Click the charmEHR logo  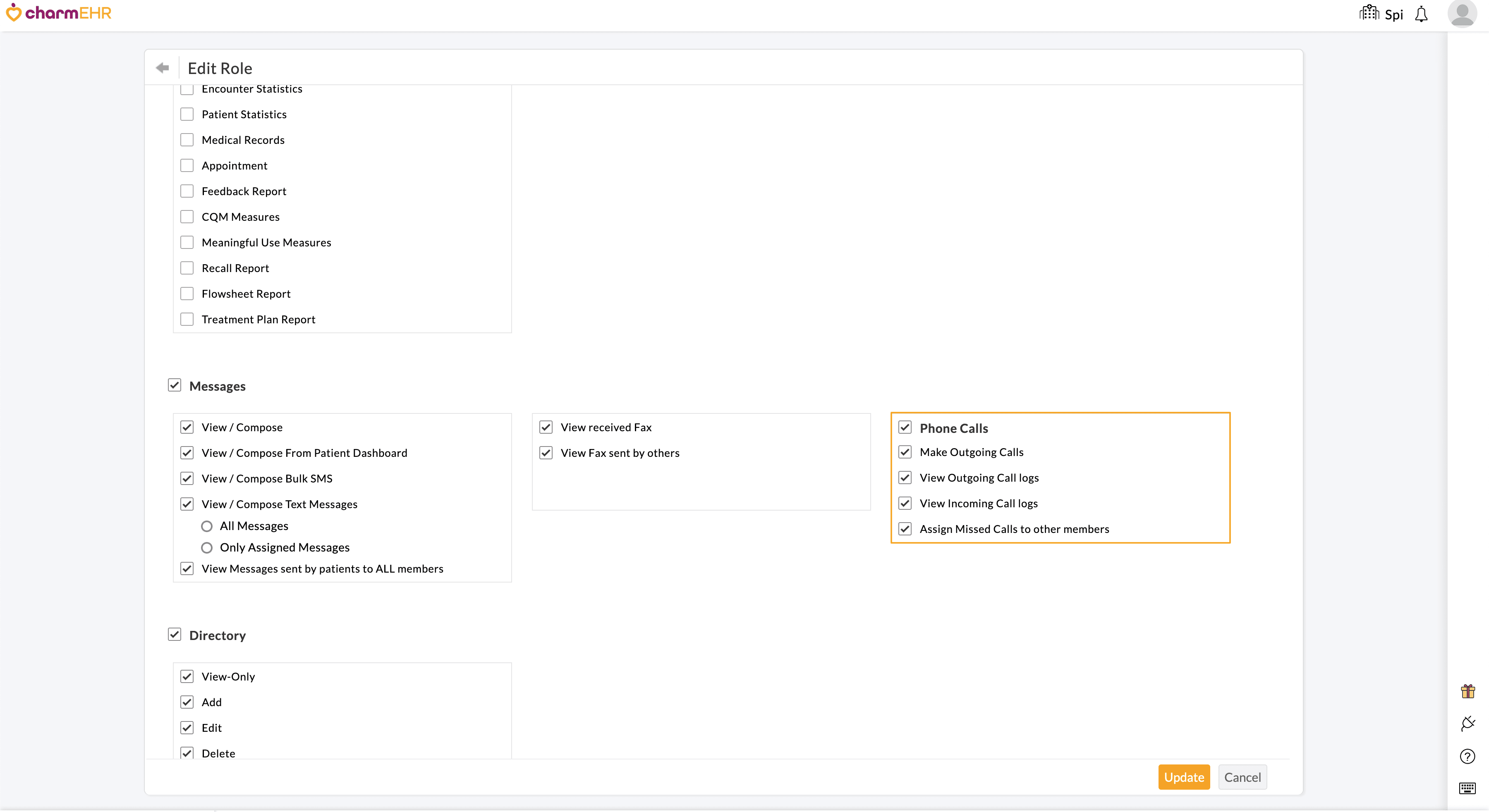[59, 13]
